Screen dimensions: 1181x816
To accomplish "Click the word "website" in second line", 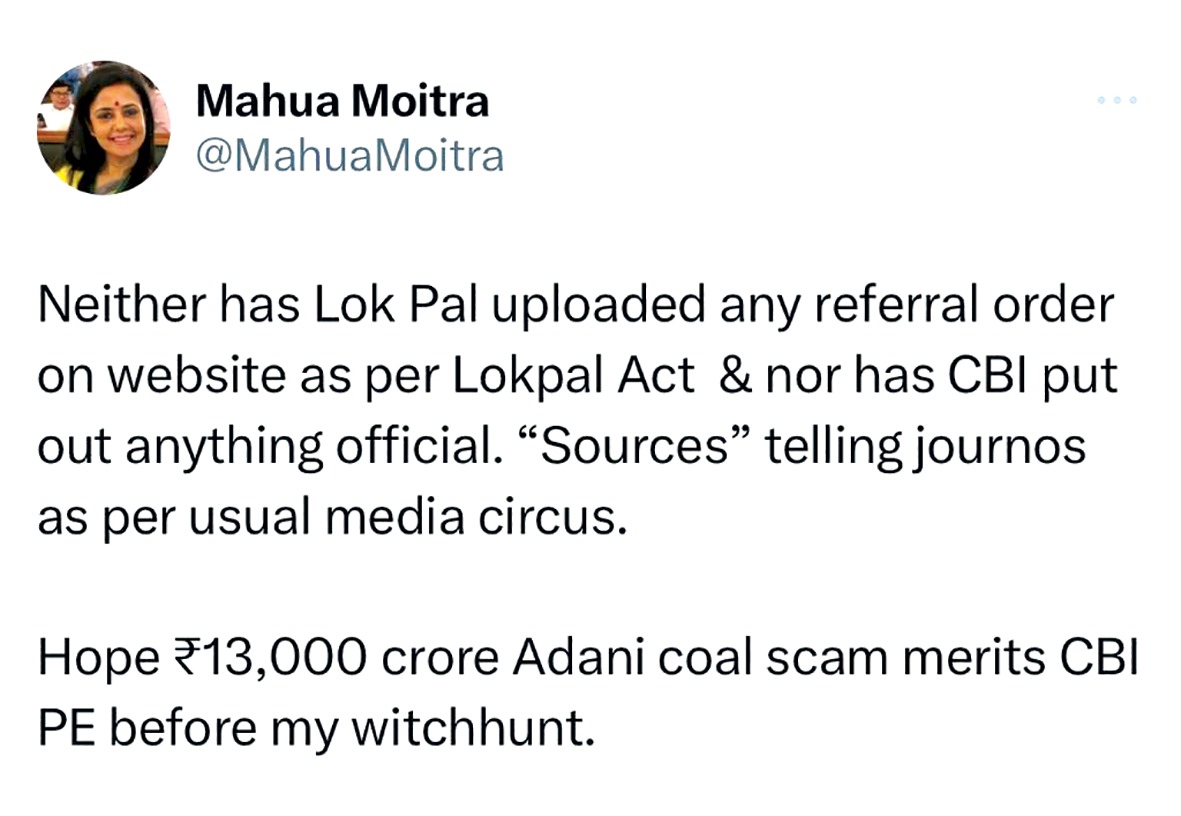I will (183, 377).
